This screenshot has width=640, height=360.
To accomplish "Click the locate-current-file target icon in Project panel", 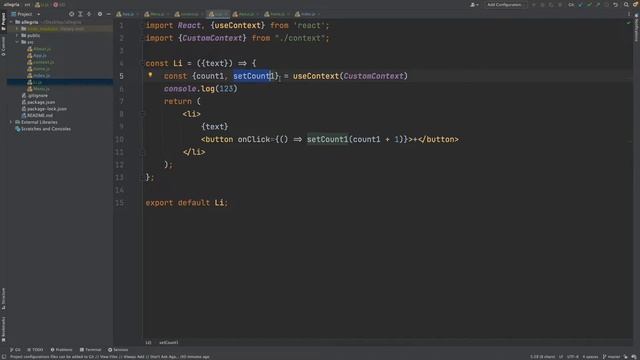I will (71, 14).
